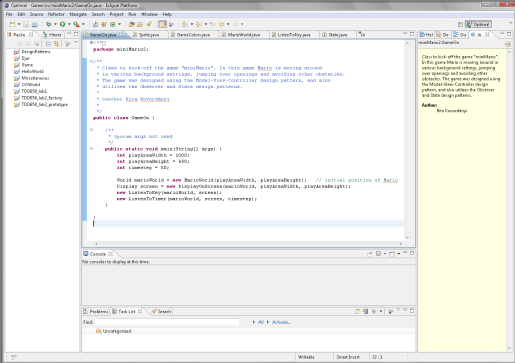Select the Uncategorized task category
Image resolution: width=515 pixels, height=363 pixels.
click(113, 331)
